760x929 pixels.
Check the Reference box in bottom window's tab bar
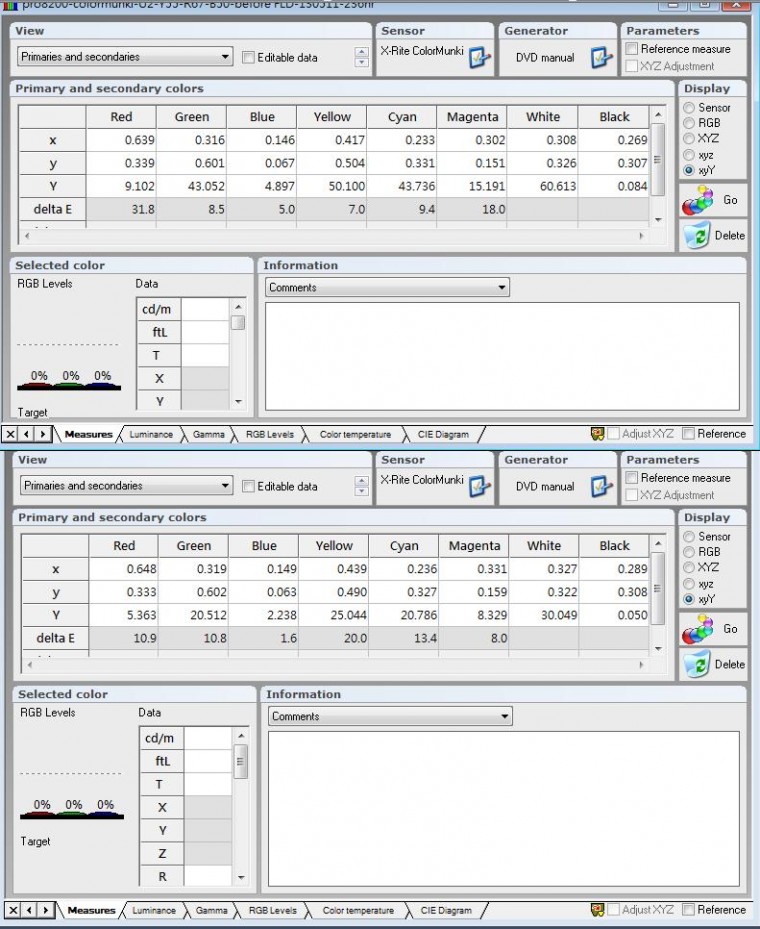[x=688, y=909]
